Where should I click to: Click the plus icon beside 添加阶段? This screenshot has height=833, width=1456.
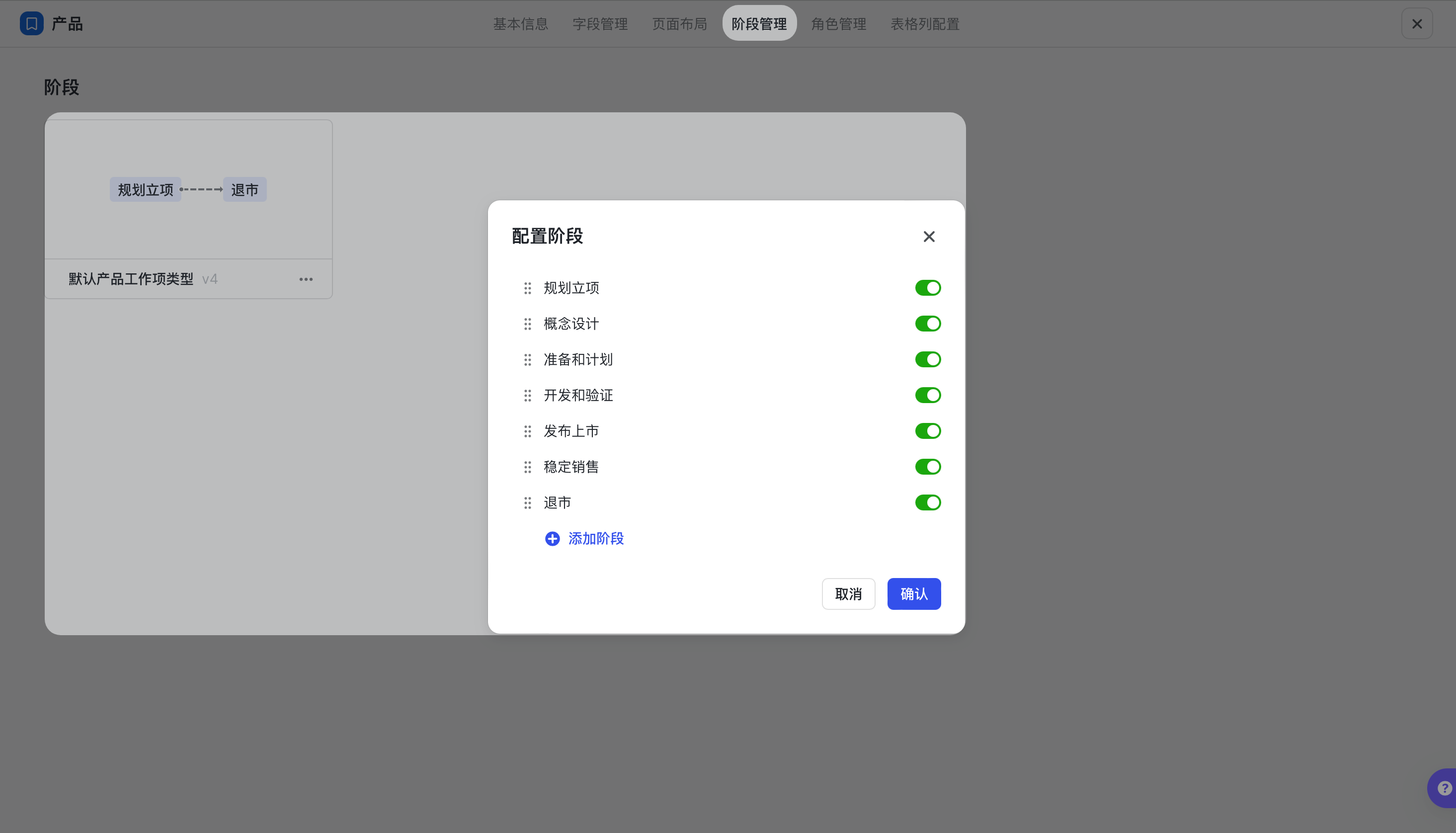click(x=552, y=538)
